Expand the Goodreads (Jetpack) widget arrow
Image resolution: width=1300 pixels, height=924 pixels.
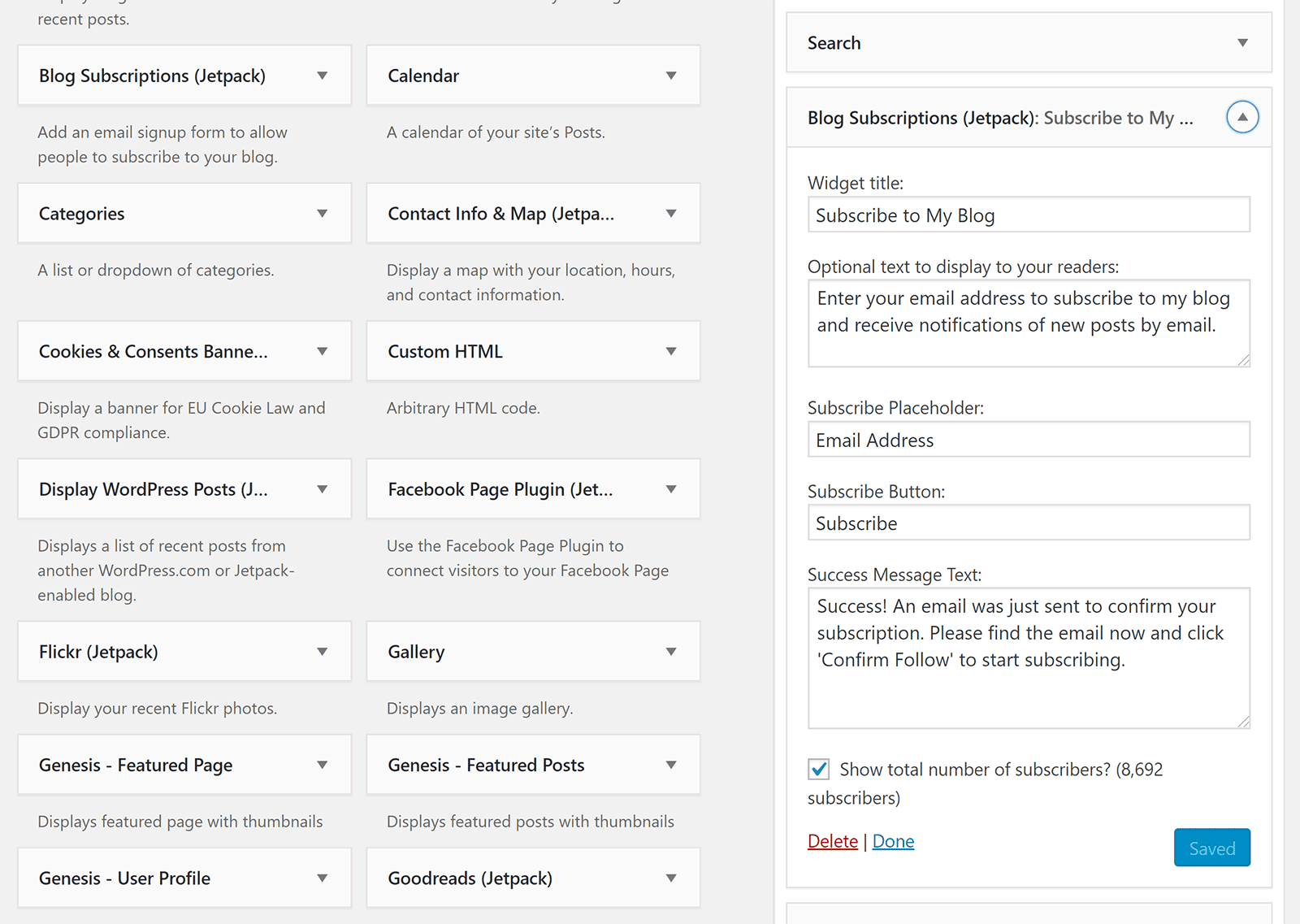671,878
